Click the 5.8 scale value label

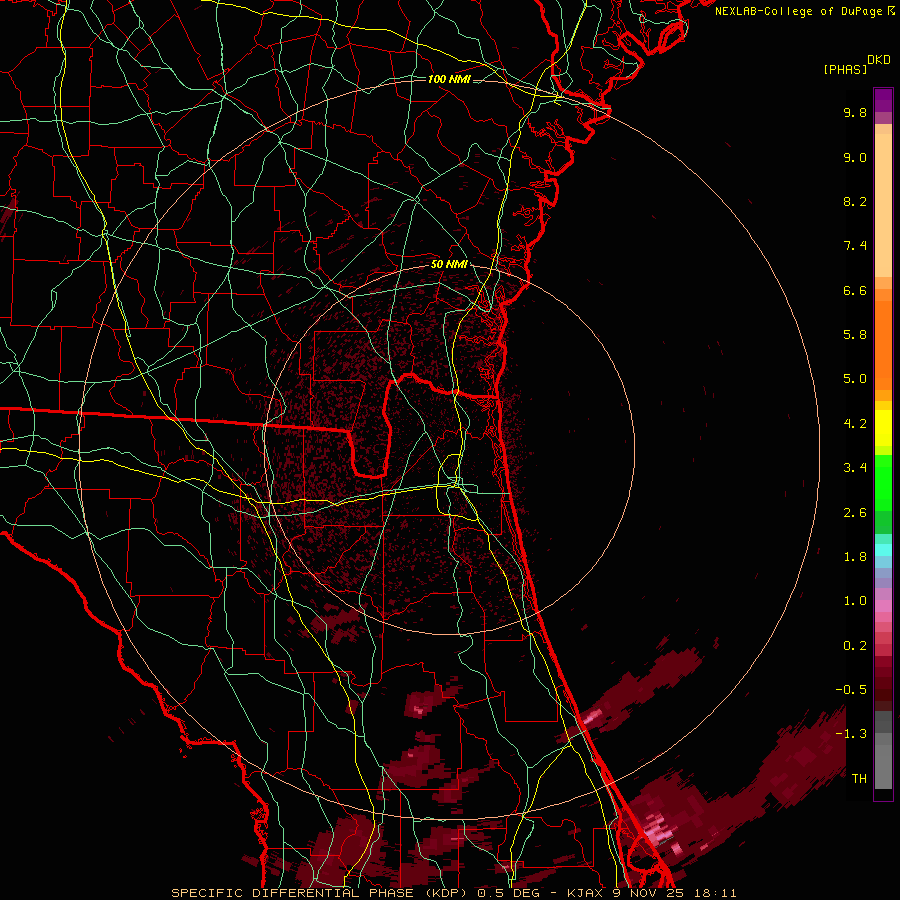click(855, 335)
